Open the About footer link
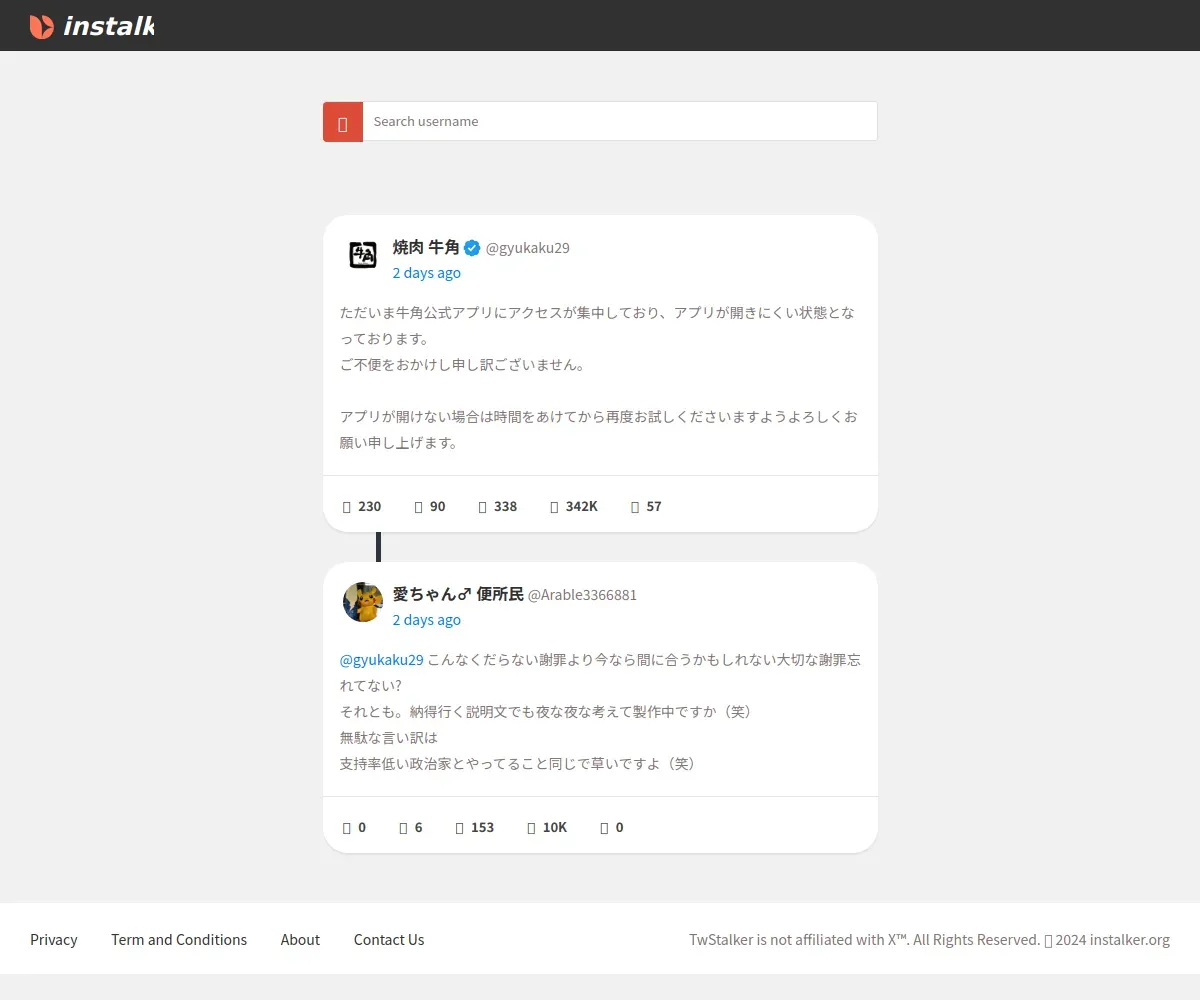 click(300, 940)
